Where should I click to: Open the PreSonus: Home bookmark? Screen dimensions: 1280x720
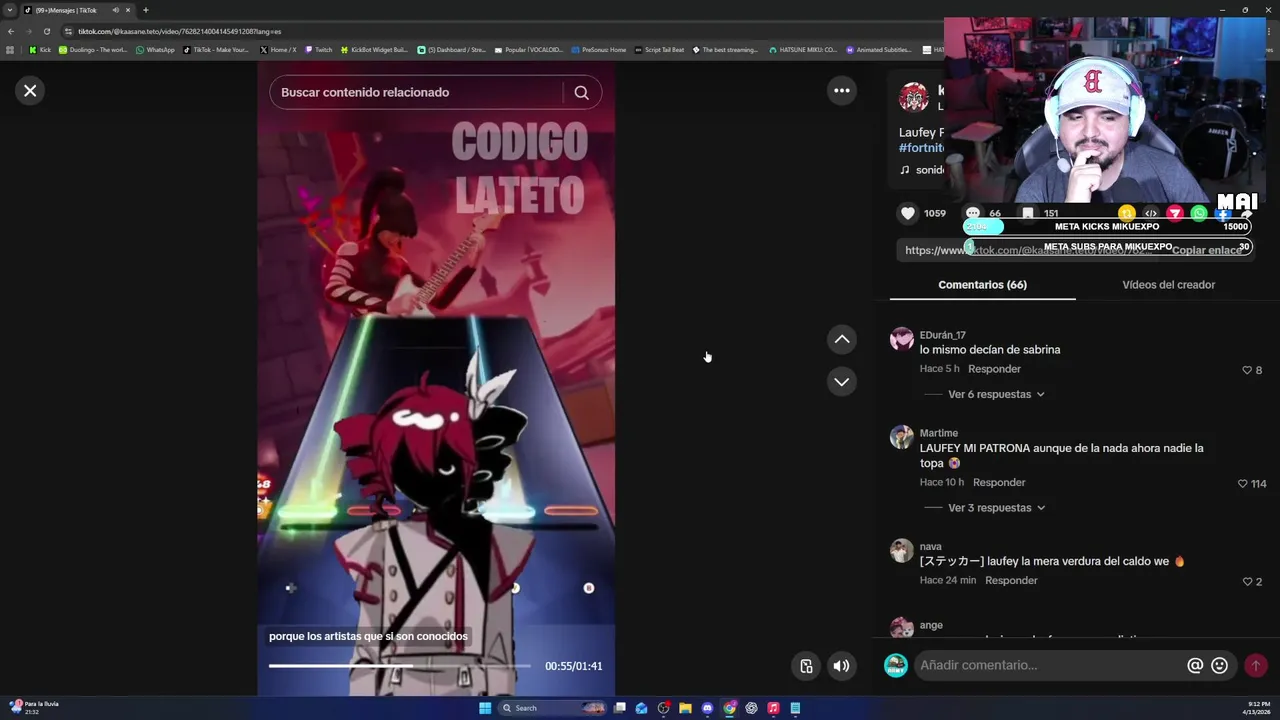(599, 50)
